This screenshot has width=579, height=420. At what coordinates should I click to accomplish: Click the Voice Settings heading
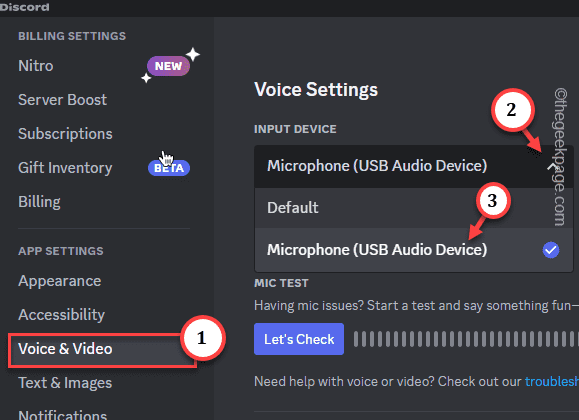click(x=316, y=90)
